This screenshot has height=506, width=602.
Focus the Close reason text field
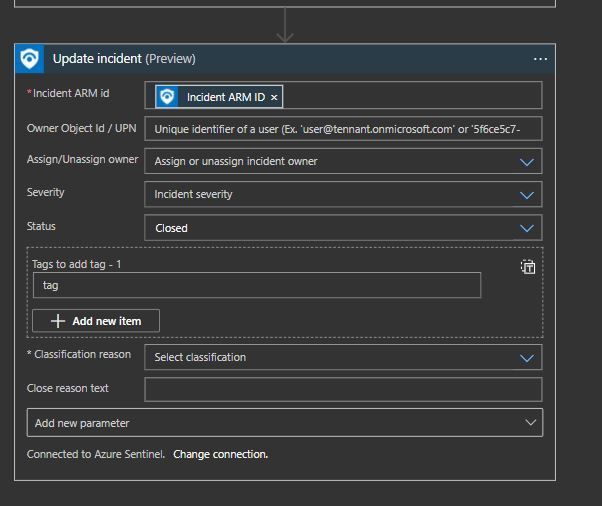pos(342,389)
